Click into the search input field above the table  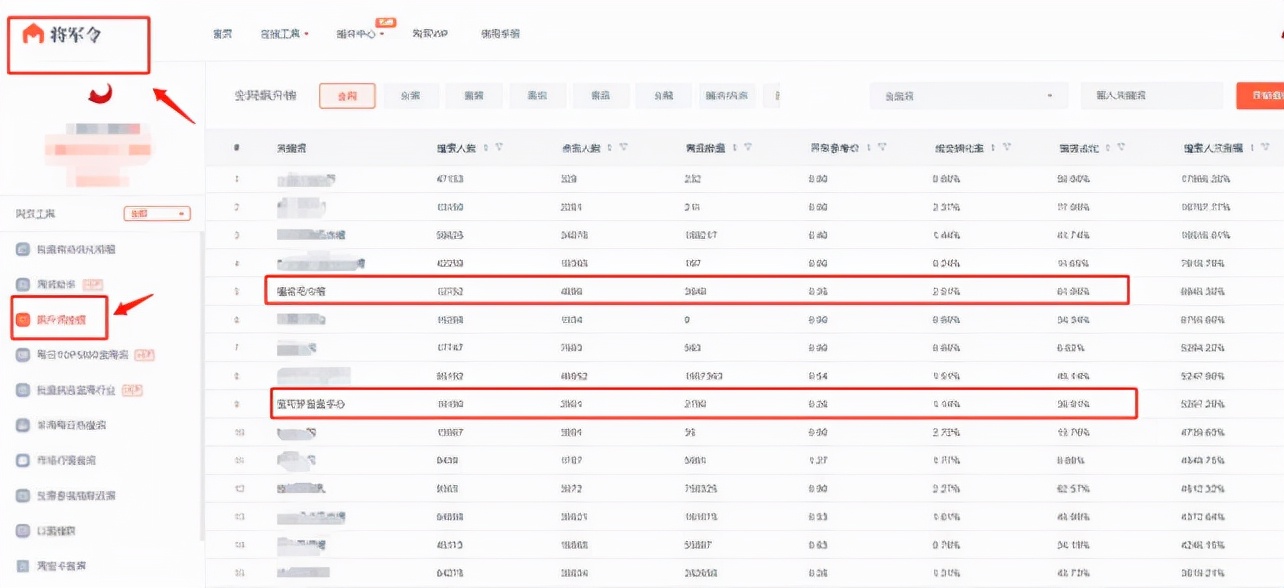(x=1150, y=95)
